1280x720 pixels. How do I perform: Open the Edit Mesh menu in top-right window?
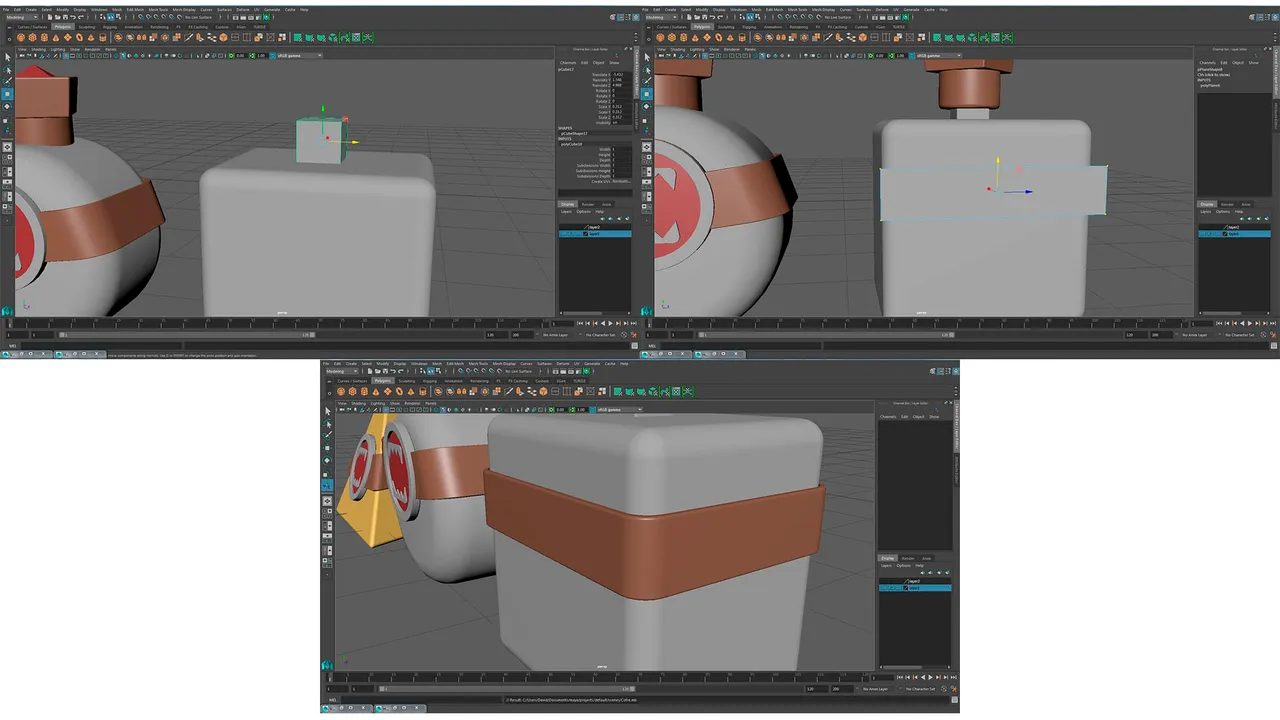click(775, 10)
